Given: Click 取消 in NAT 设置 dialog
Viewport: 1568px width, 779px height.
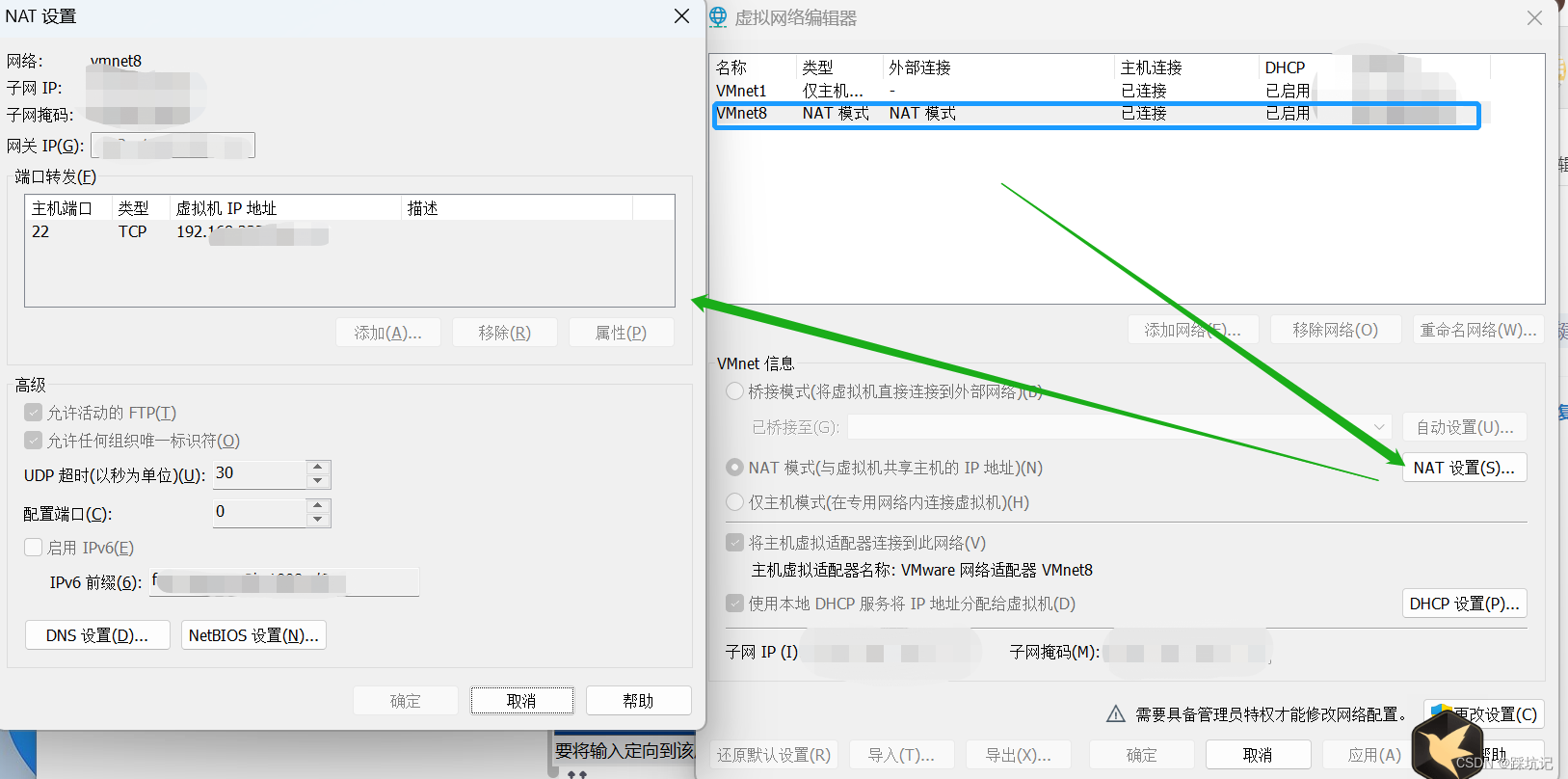Looking at the screenshot, I should tap(522, 701).
